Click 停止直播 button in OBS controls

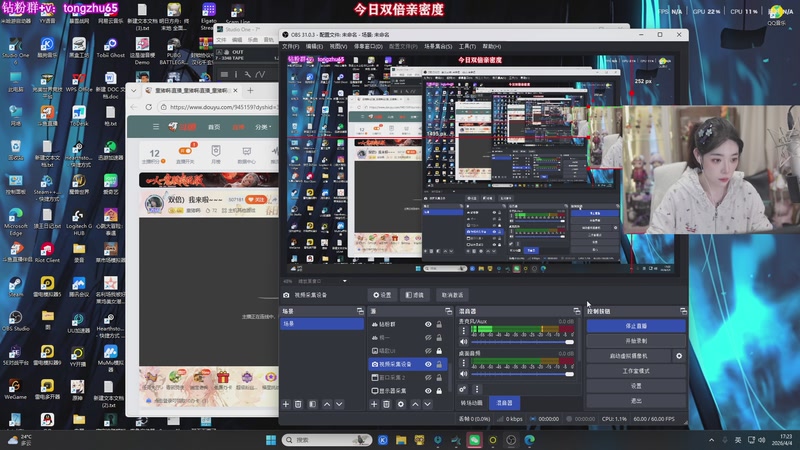click(x=636, y=326)
